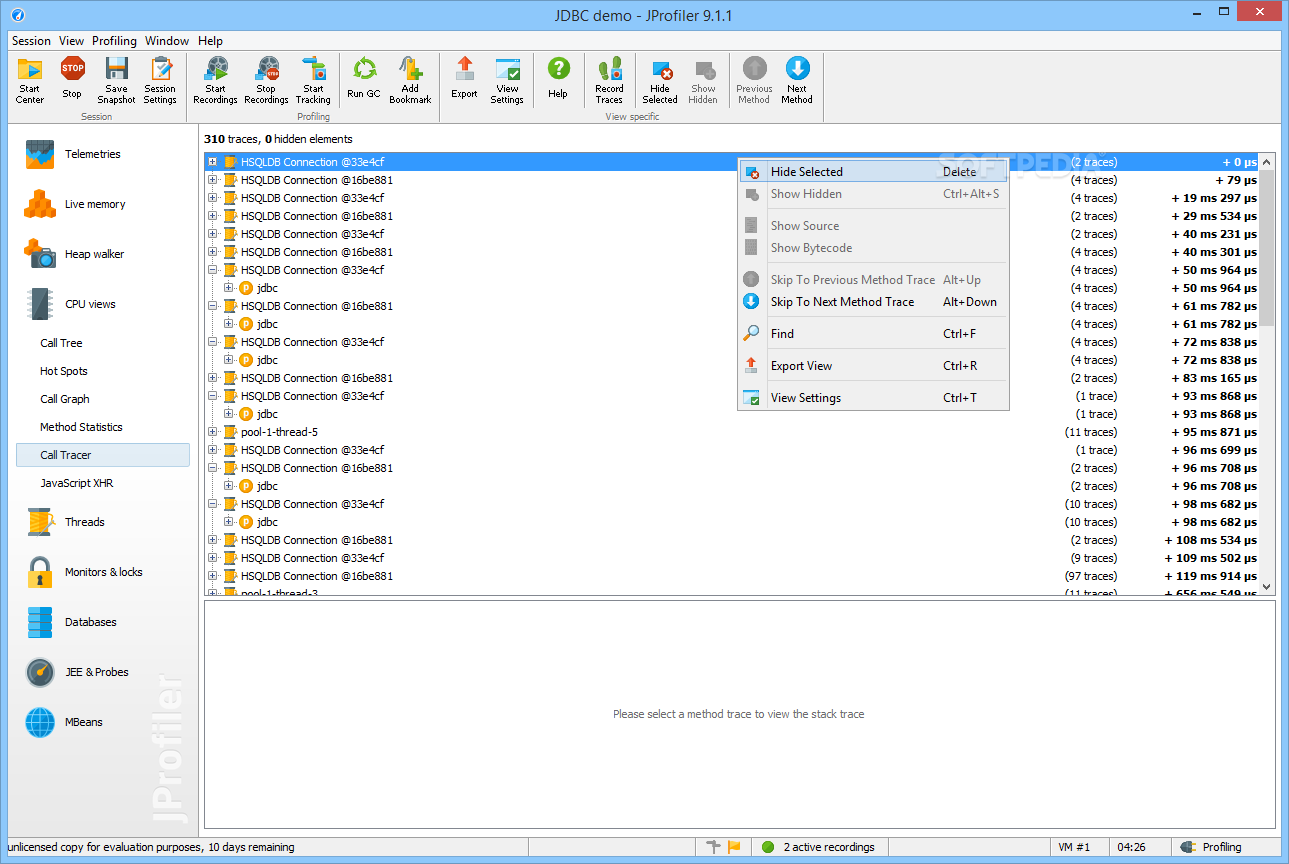This screenshot has height=864, width=1289.
Task: Click the Export toolbar icon
Action: coord(464,68)
